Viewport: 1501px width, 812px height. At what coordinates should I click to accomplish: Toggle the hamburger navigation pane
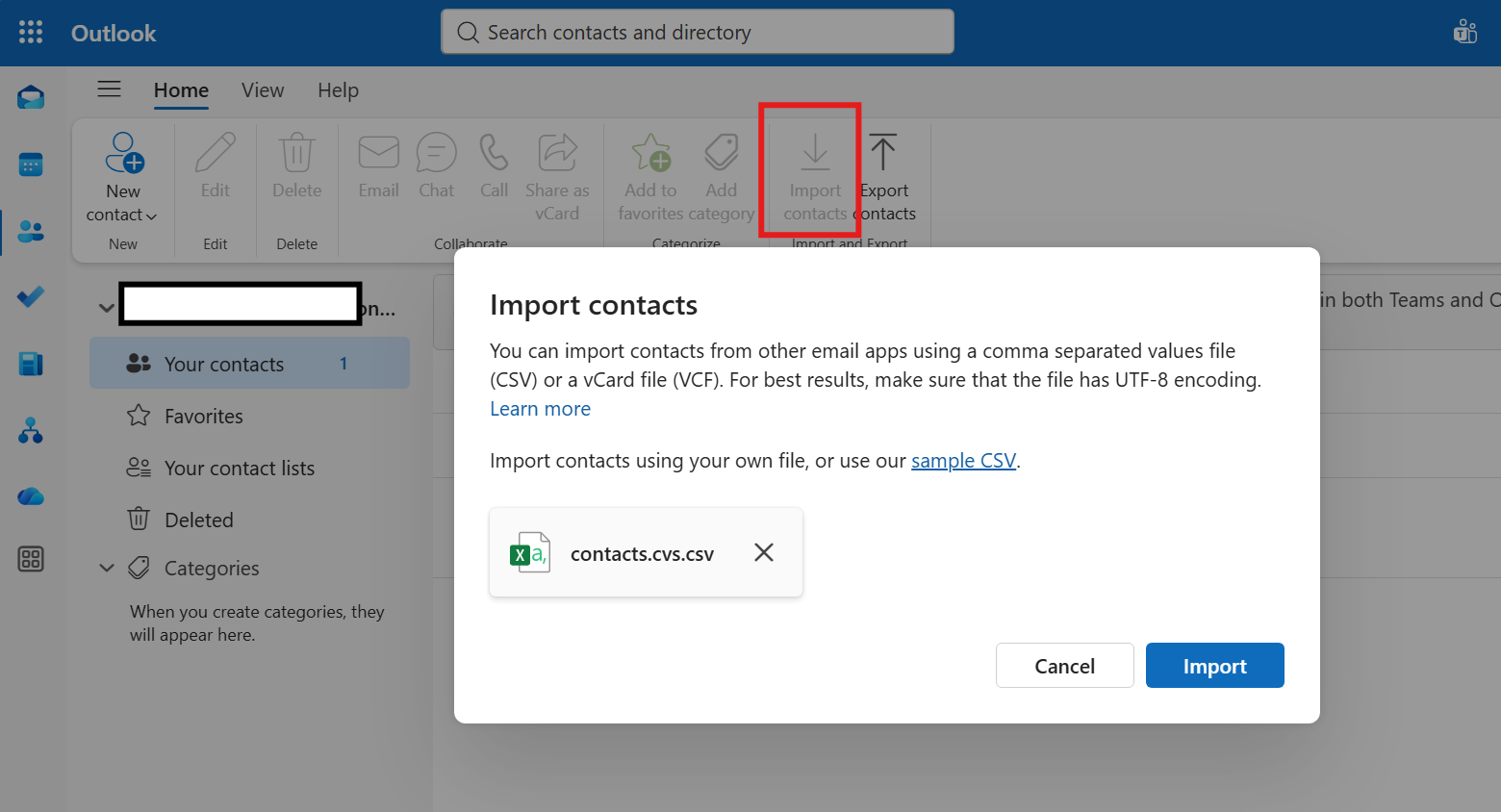tap(110, 89)
